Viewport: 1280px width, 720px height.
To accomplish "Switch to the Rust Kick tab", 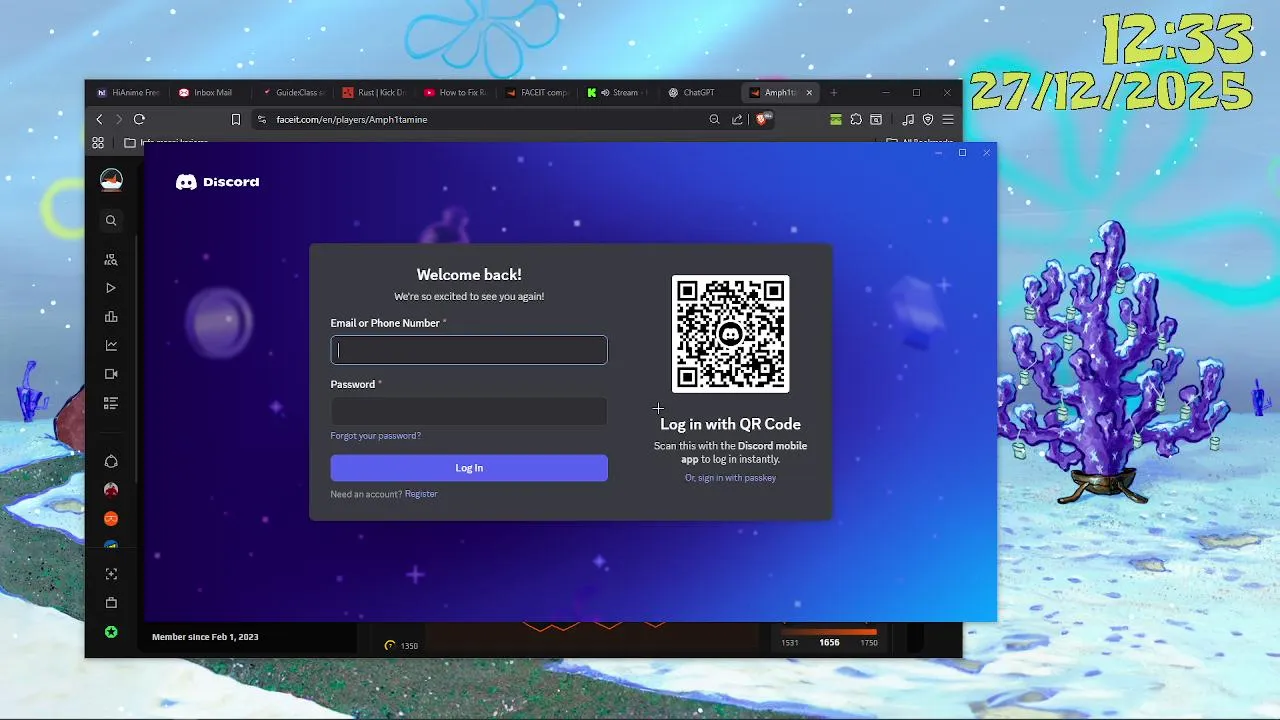I will (375, 93).
